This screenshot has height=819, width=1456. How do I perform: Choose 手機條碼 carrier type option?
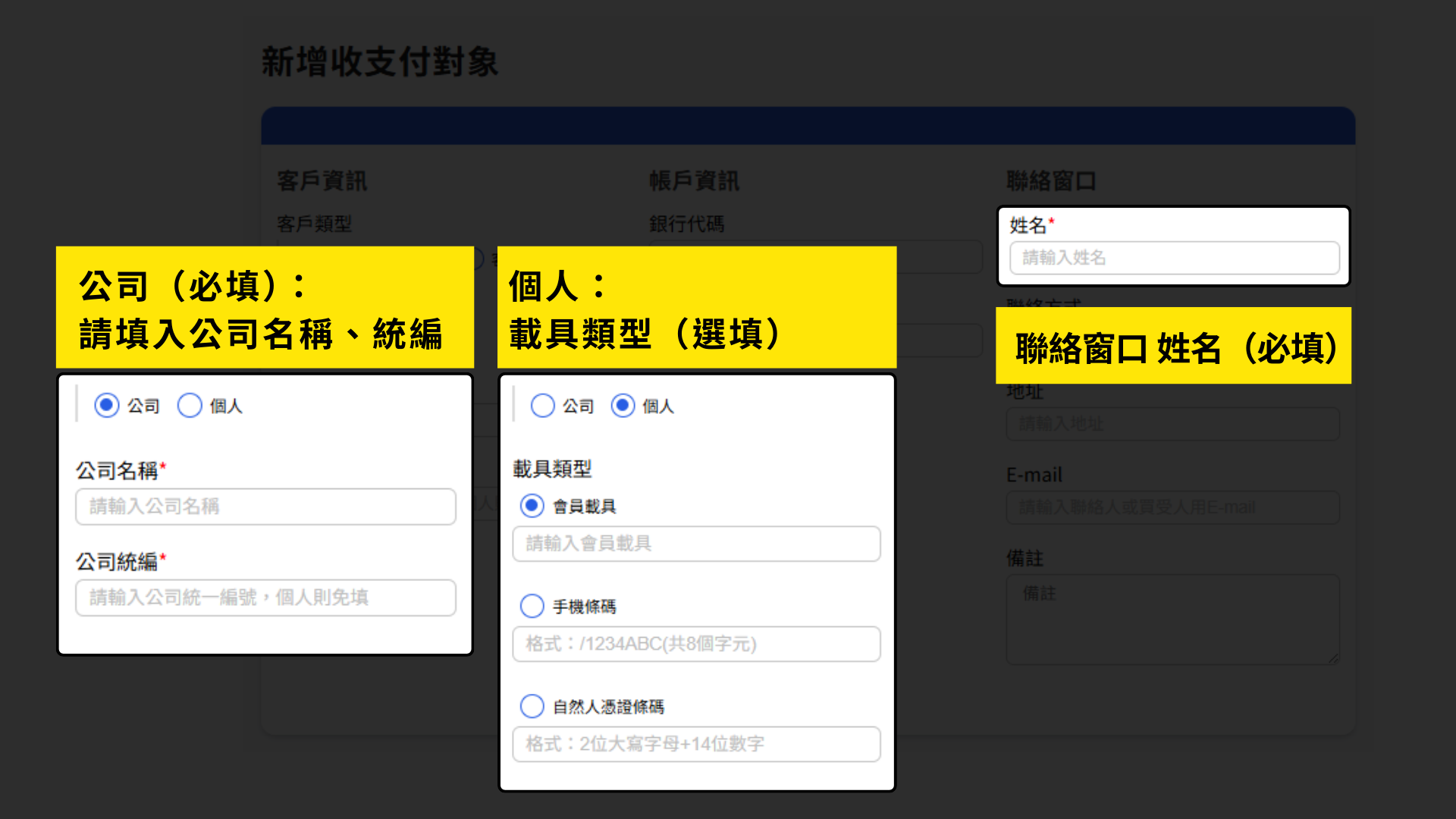532,606
